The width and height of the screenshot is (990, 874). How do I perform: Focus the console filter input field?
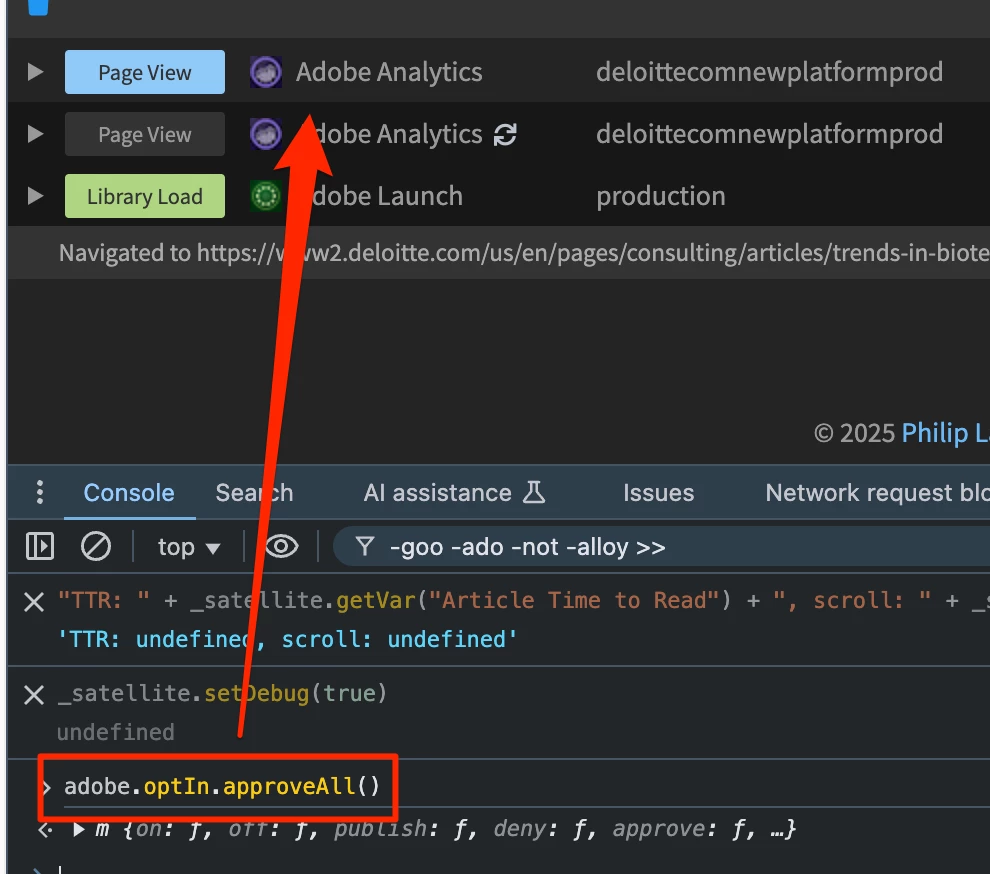[660, 547]
